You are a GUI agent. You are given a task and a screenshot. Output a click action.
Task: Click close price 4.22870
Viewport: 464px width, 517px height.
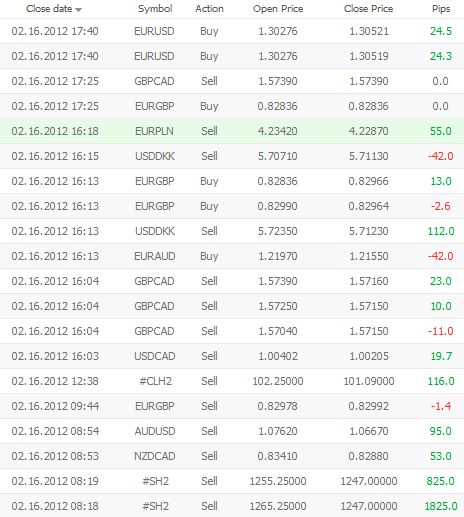tap(368, 131)
